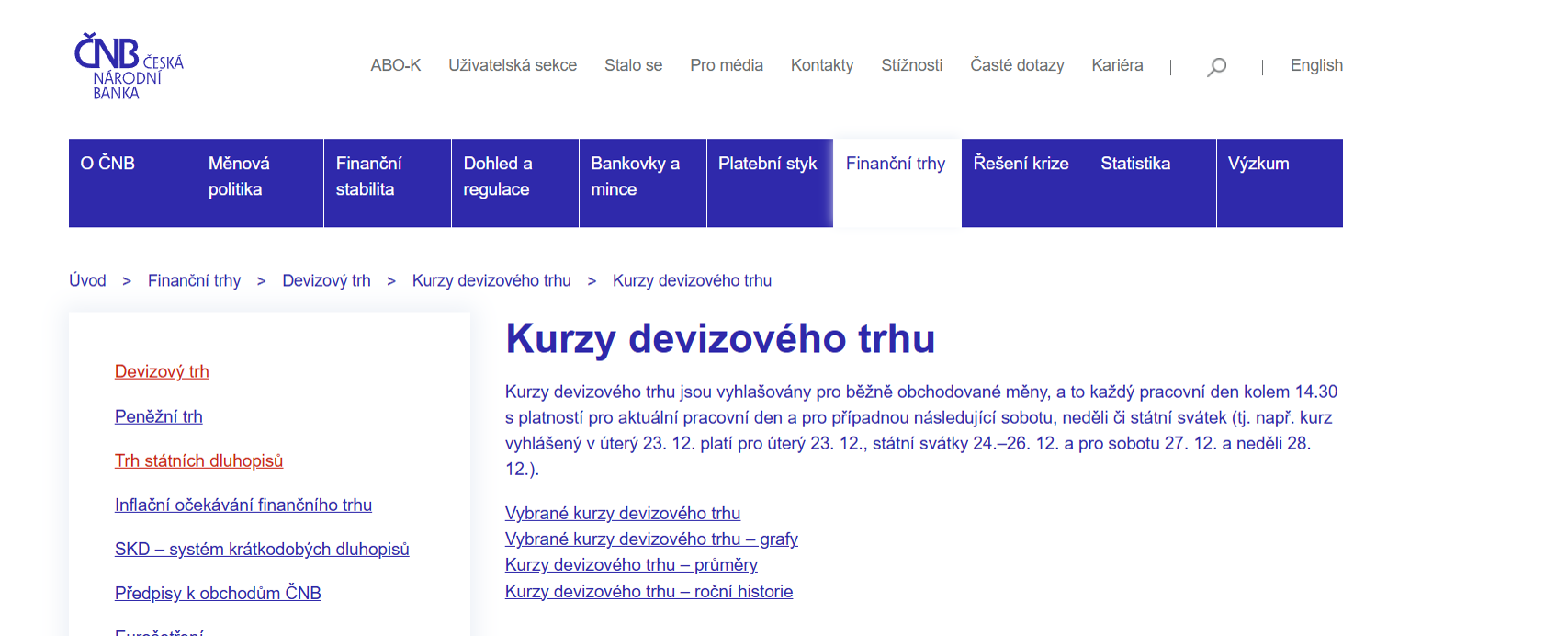
Task: Switch language to English
Action: pos(1316,65)
